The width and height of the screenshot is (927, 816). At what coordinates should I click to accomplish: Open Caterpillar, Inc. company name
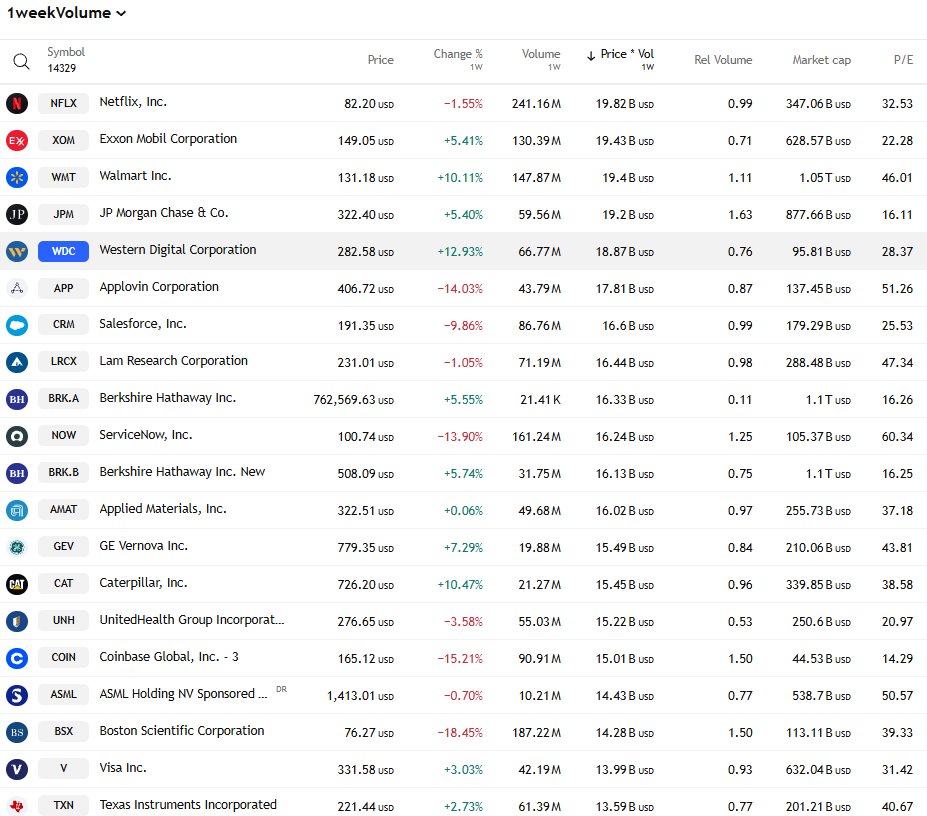[143, 583]
